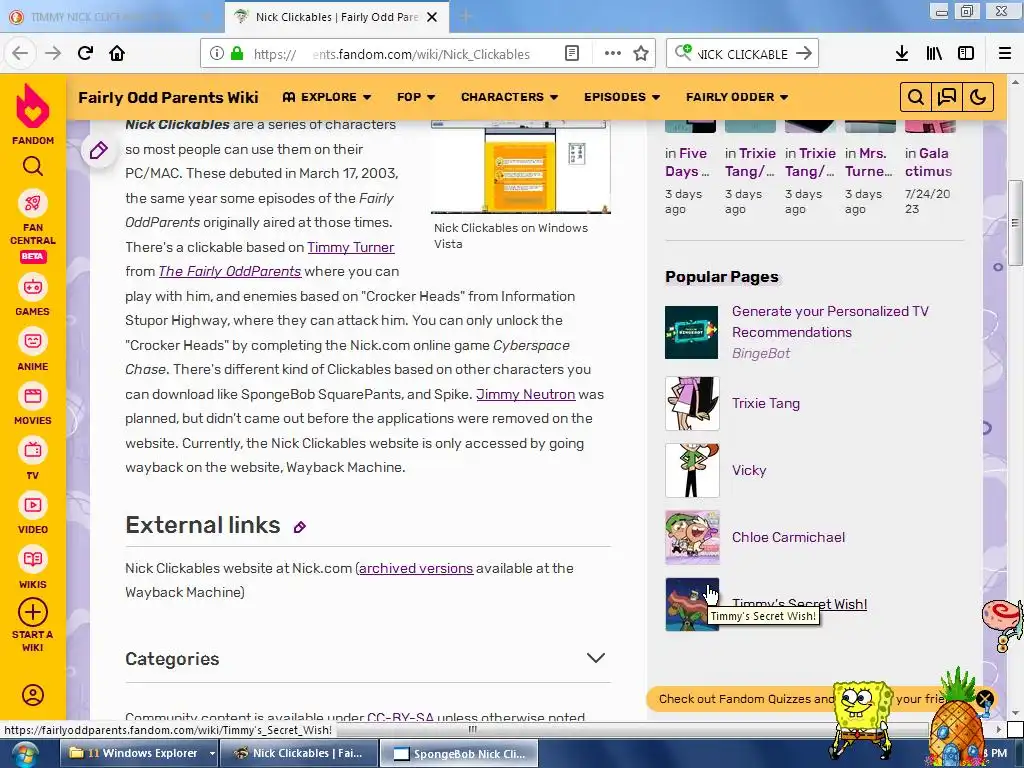
Task: Open the Downloads arrow icon
Action: tap(902, 54)
